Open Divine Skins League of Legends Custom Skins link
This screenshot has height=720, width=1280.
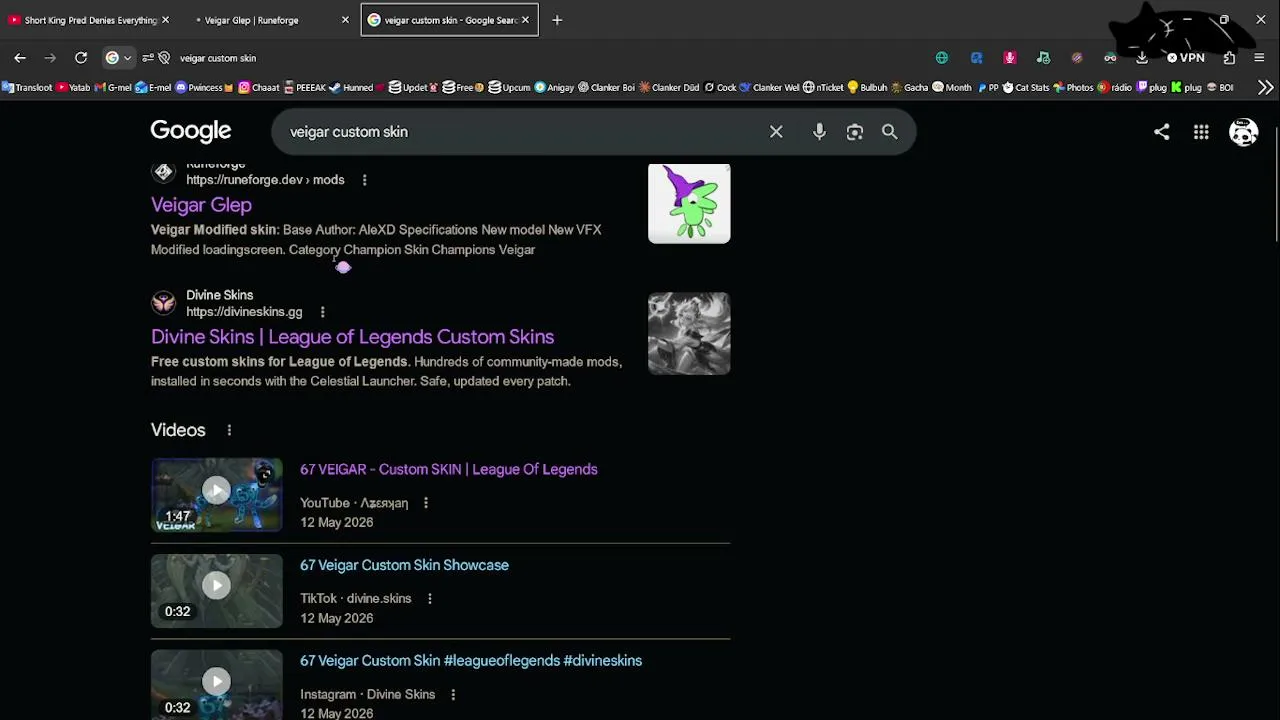[352, 337]
